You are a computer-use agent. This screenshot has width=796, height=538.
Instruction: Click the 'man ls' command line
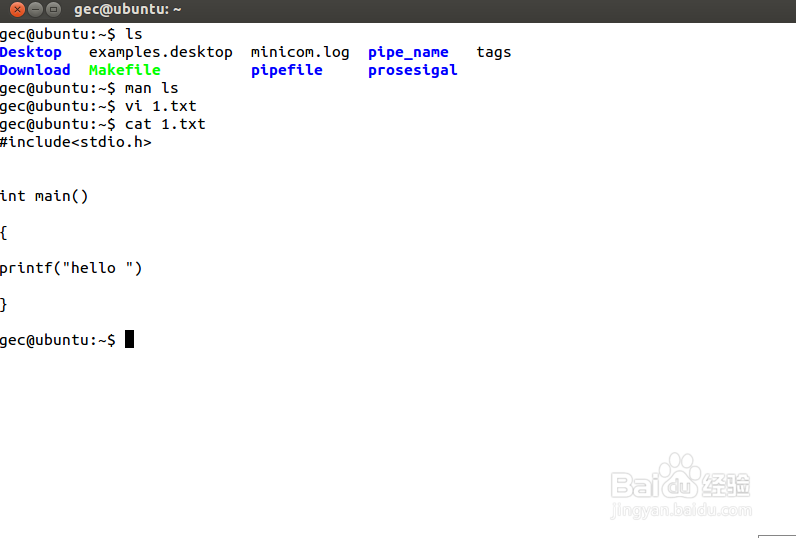(89, 88)
